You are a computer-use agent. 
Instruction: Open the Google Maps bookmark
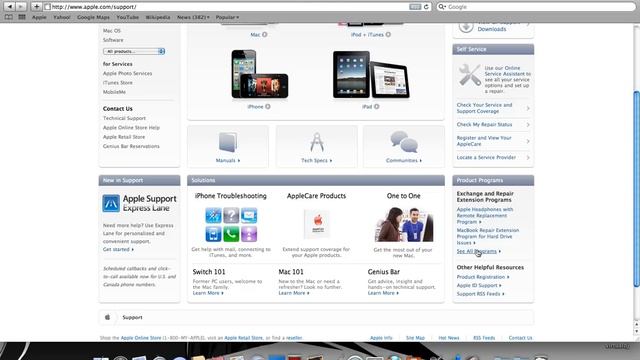point(93,17)
